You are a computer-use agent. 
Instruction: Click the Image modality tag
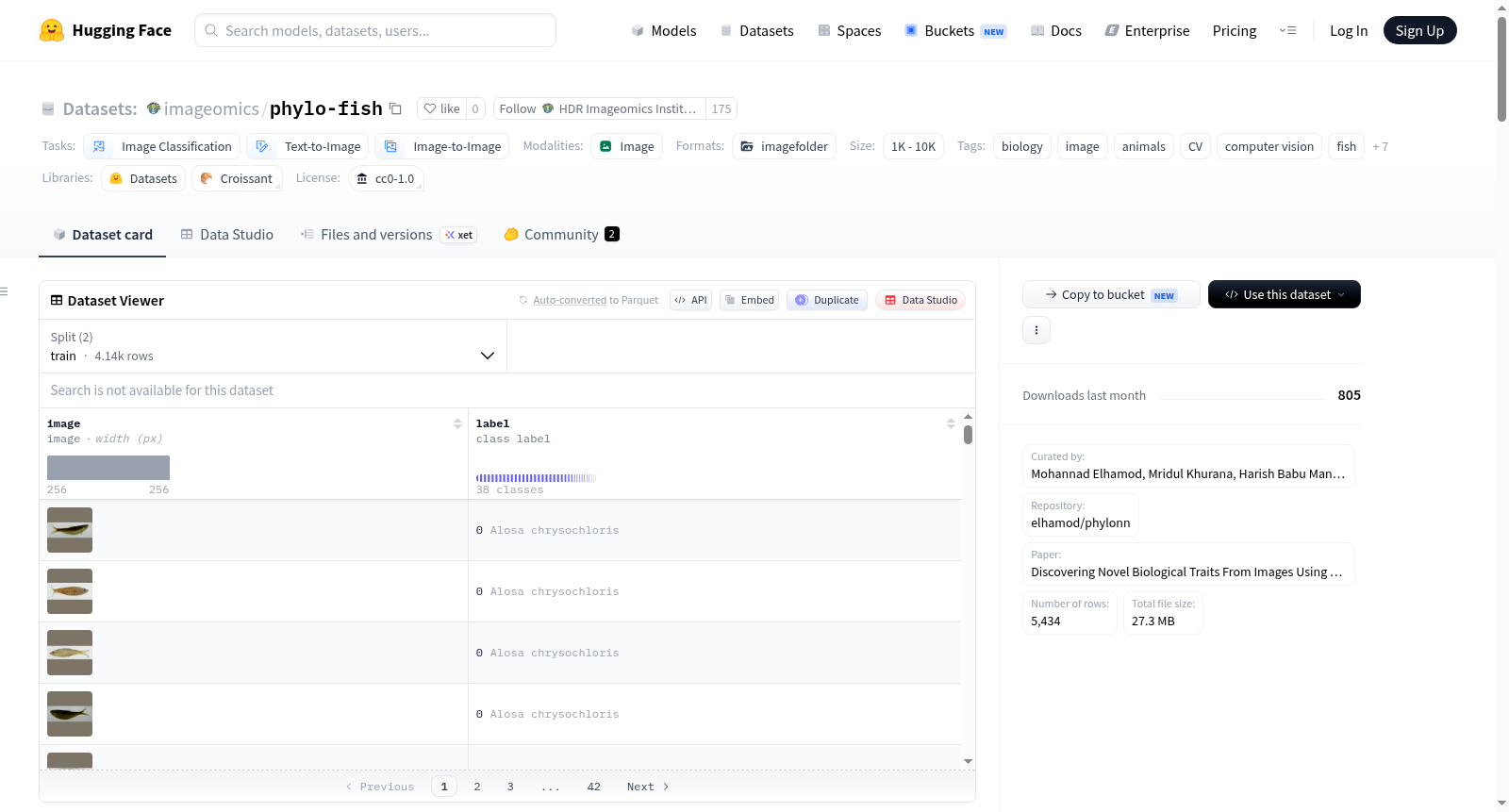pyautogui.click(x=627, y=146)
